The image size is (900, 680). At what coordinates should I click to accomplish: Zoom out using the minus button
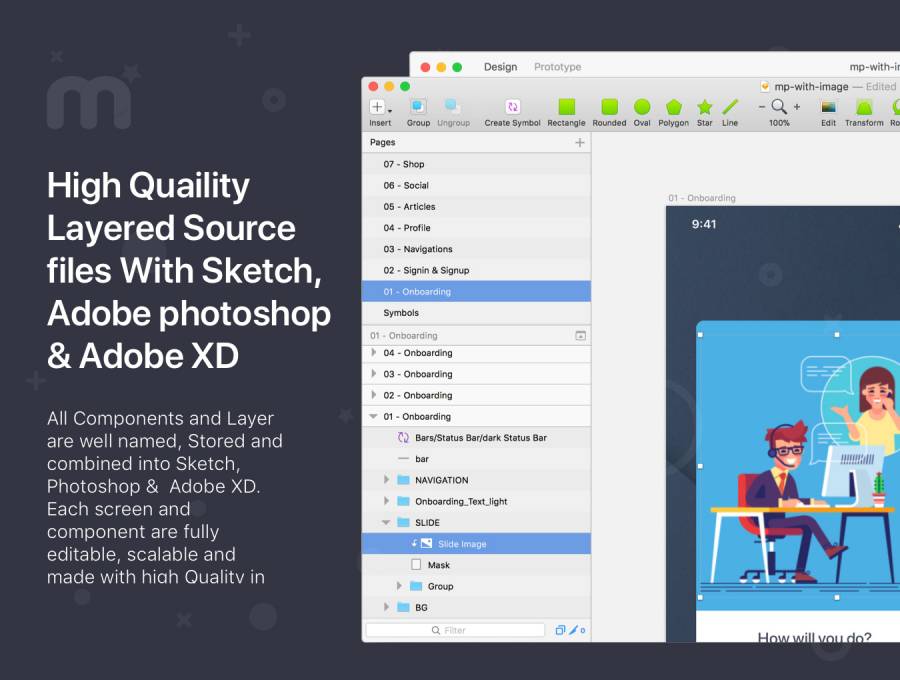point(762,106)
